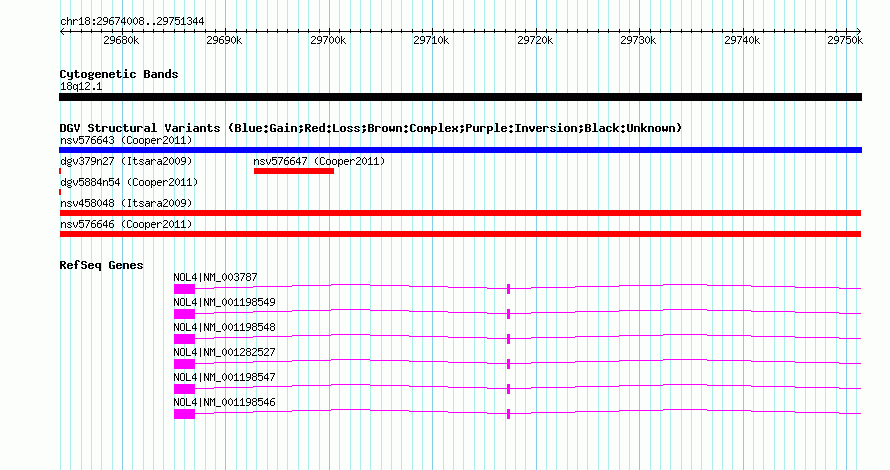Click the small mid-intron exon of NM_001198546
The width and height of the screenshot is (890, 470).
click(509, 414)
